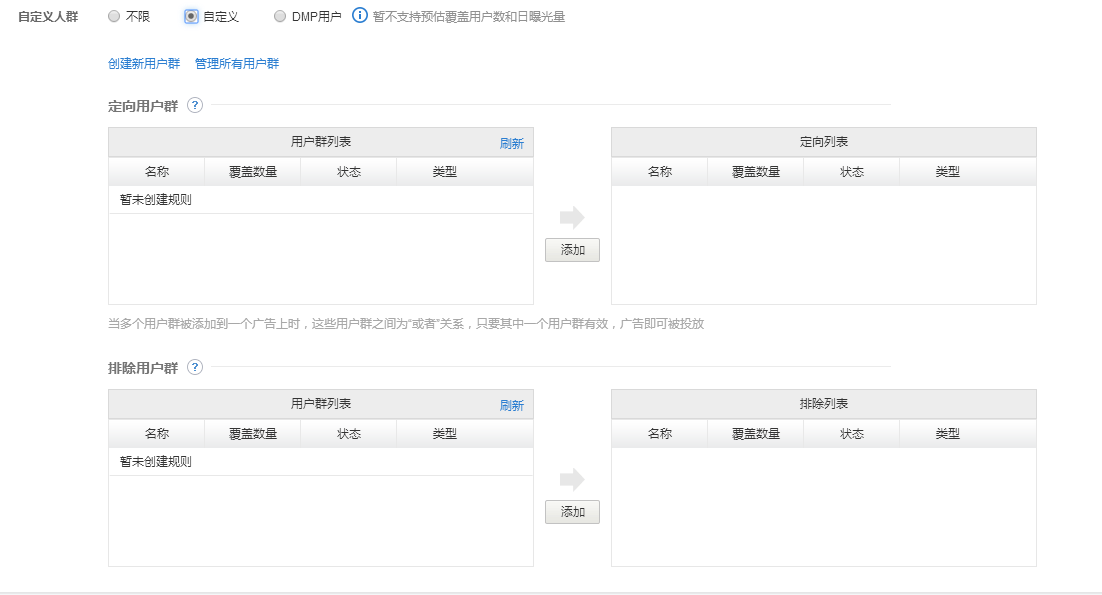This screenshot has height=595, width=1102.
Task: Refresh the 定向用户群 user group list
Action: pyautogui.click(x=511, y=143)
